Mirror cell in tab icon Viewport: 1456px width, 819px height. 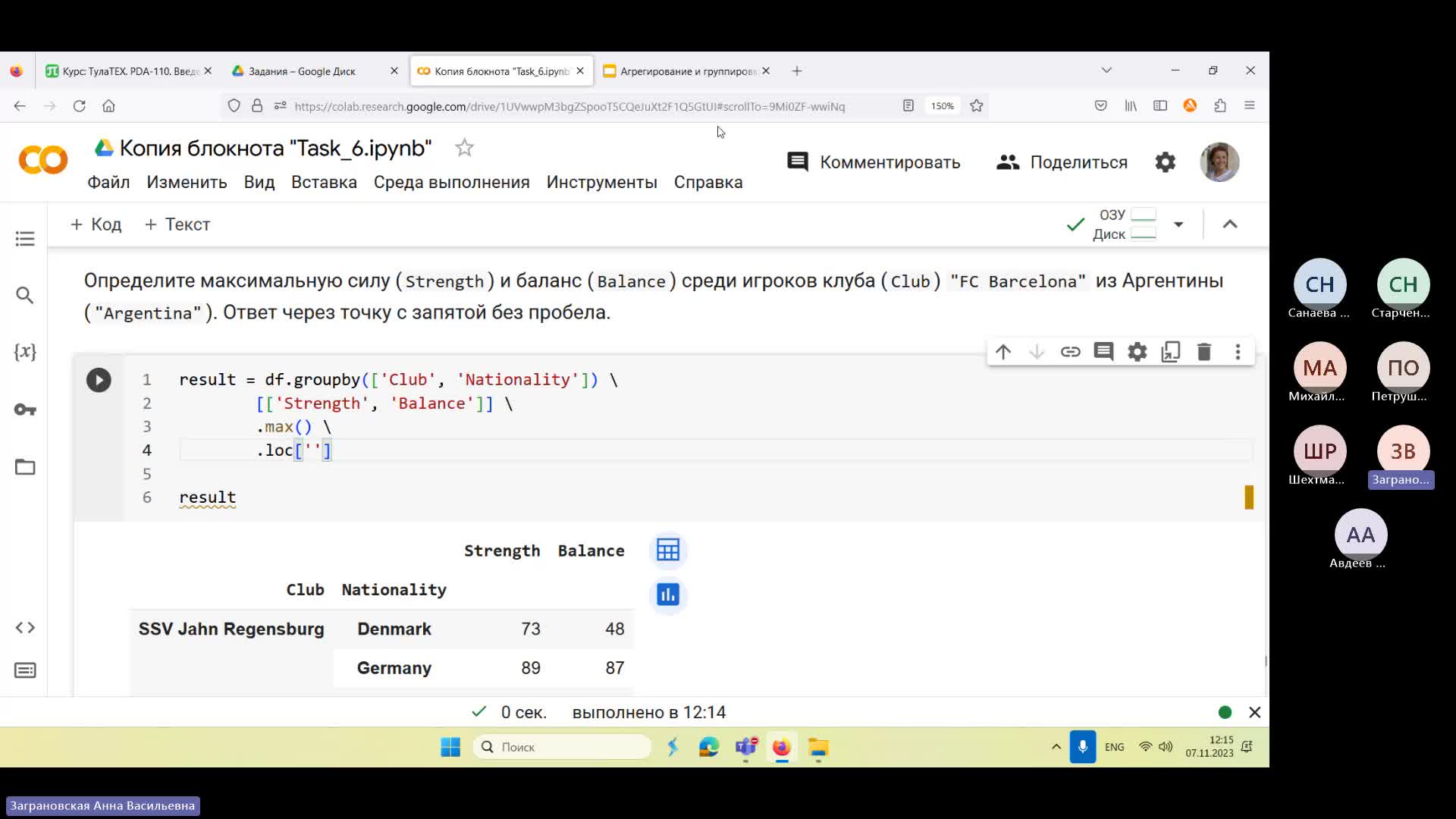[1171, 352]
